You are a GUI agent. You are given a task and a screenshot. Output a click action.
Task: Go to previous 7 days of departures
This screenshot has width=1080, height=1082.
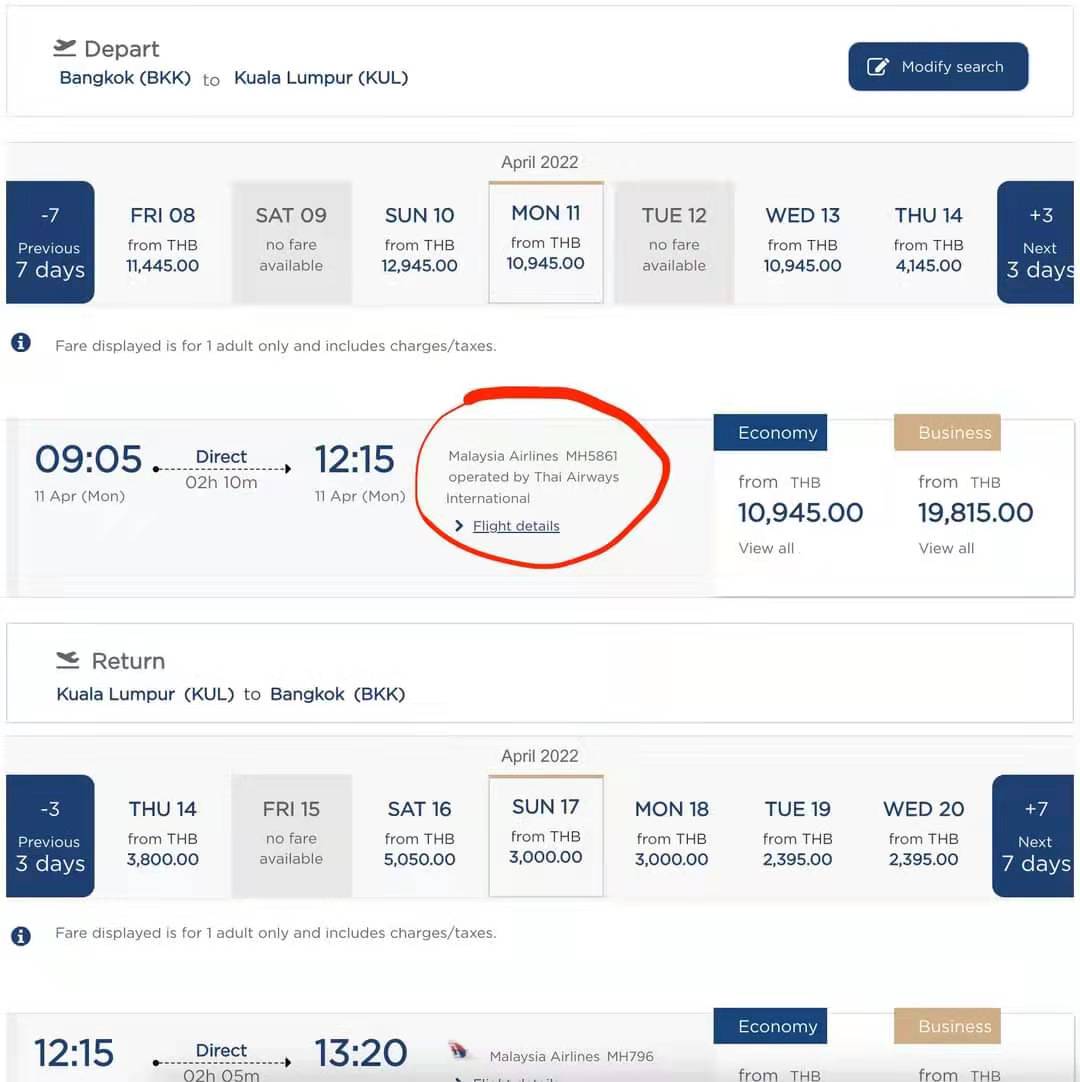click(50, 242)
